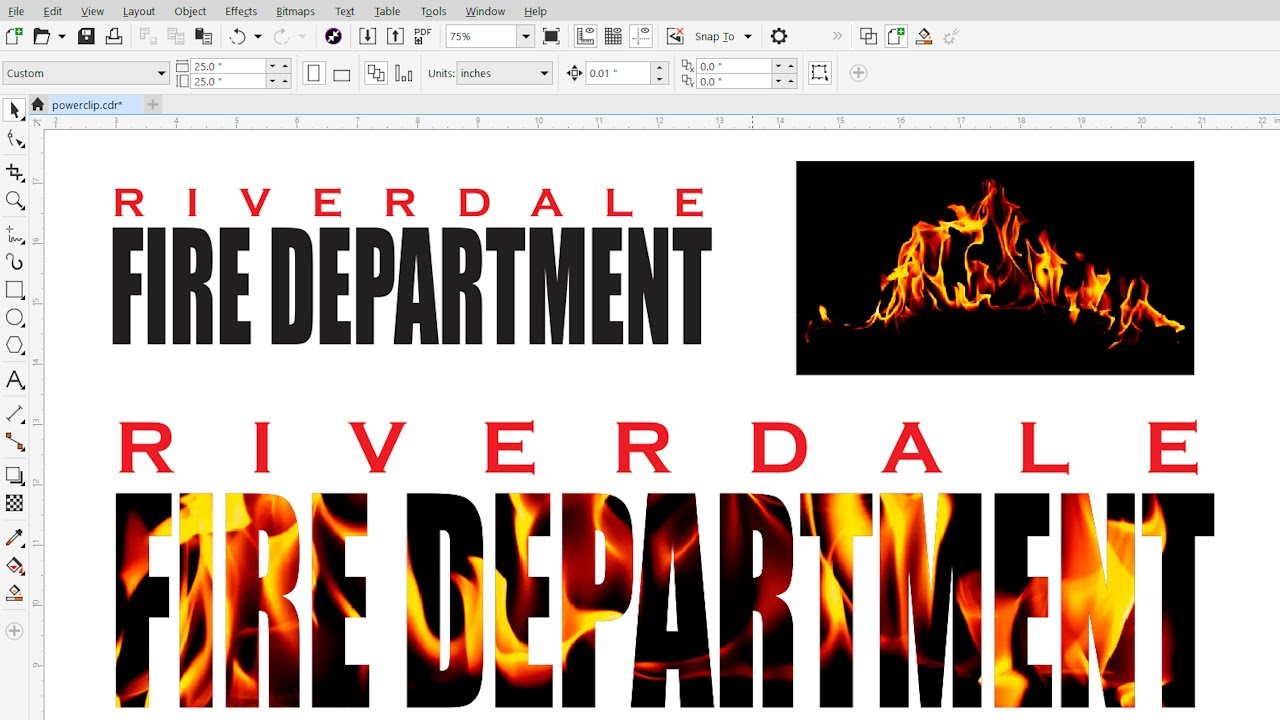Select the Polygon tool
1280x720 pixels.
point(14,346)
